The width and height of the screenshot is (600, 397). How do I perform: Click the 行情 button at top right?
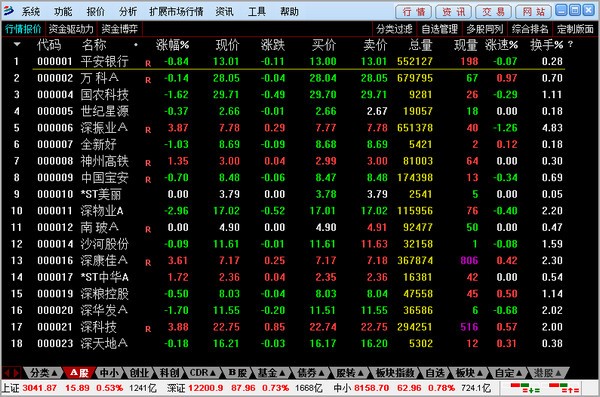coord(414,11)
